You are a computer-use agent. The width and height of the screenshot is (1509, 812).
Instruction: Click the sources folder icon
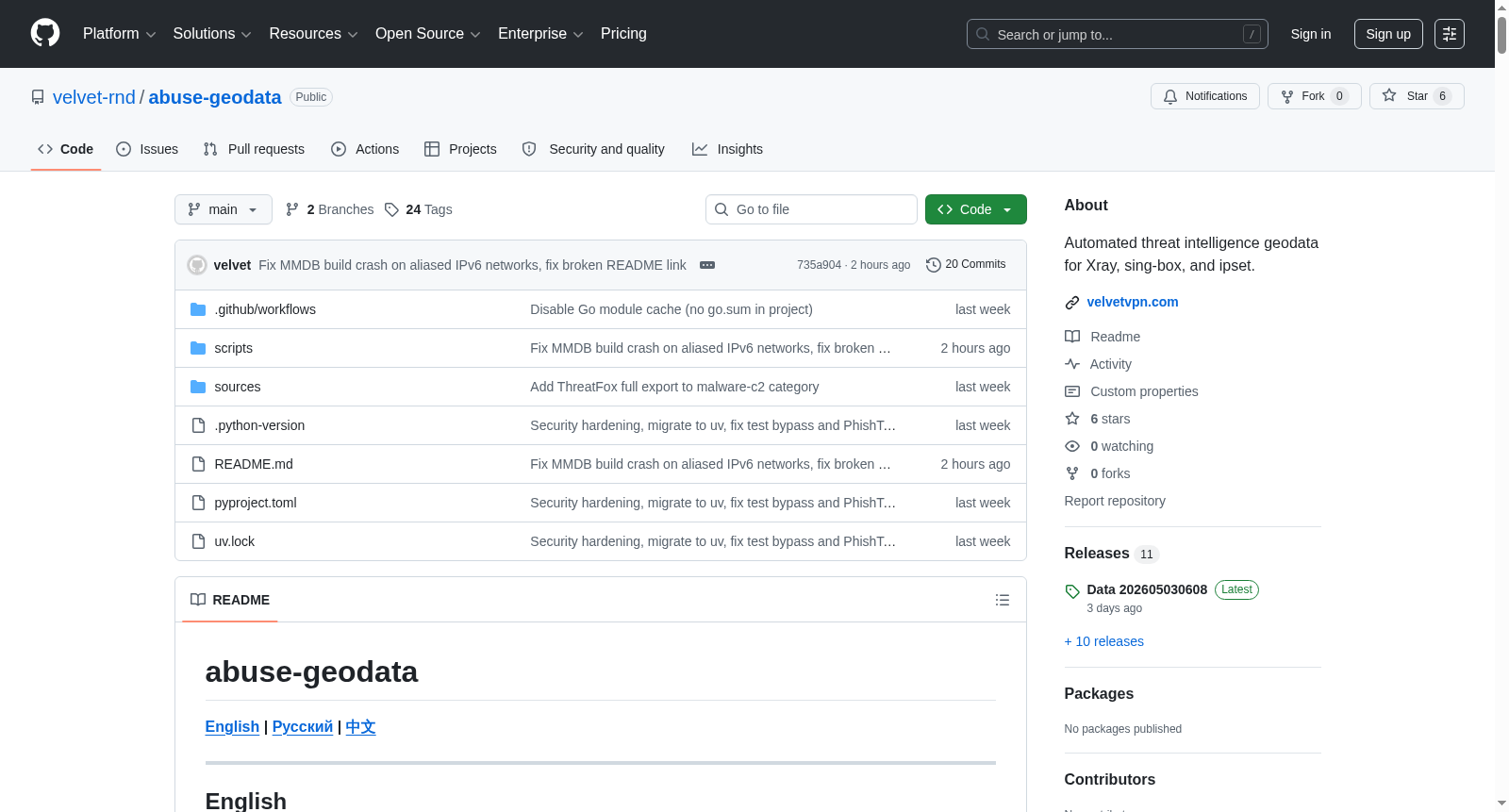198,387
